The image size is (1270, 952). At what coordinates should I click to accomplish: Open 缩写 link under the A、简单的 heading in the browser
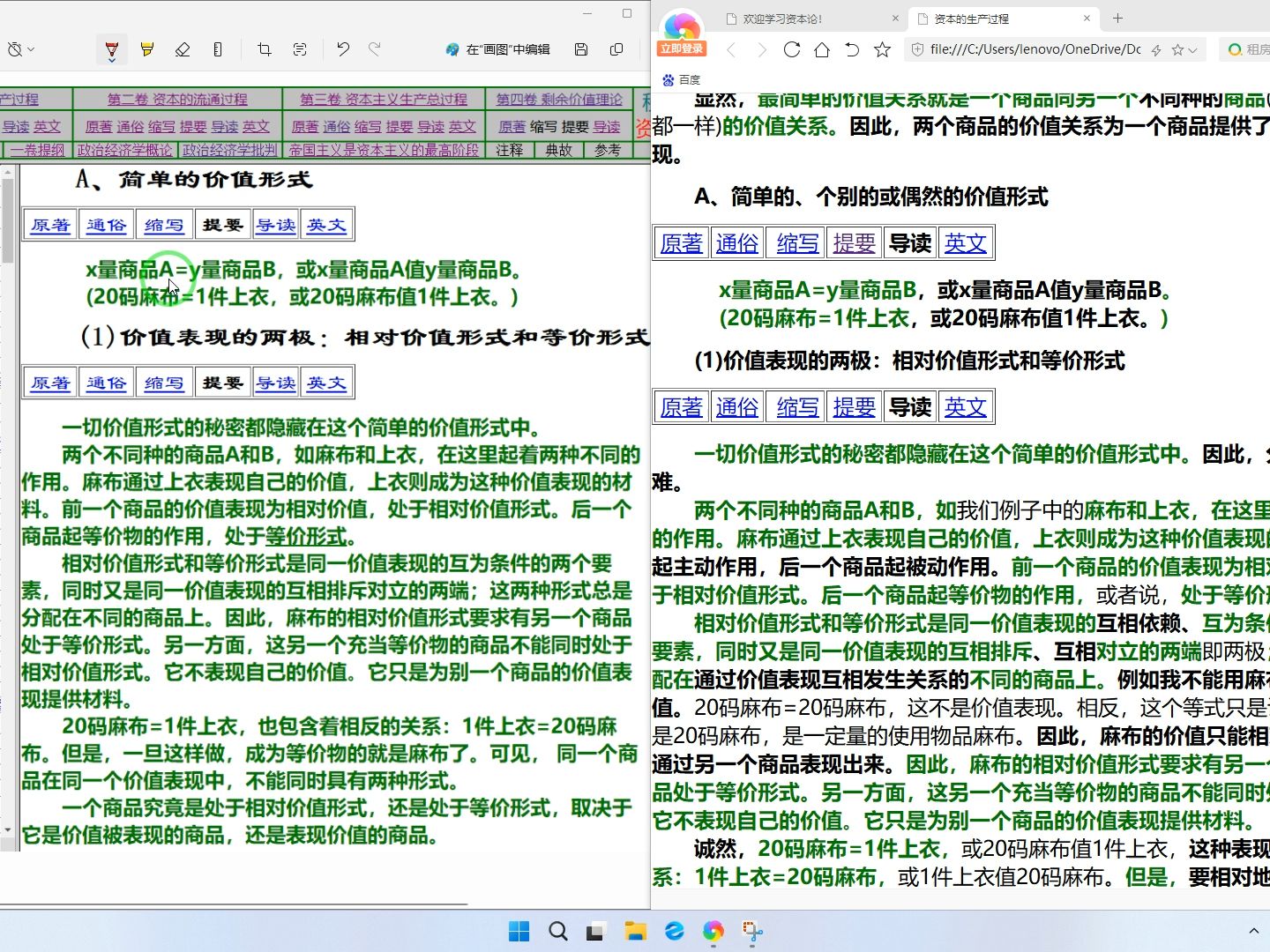tap(798, 243)
